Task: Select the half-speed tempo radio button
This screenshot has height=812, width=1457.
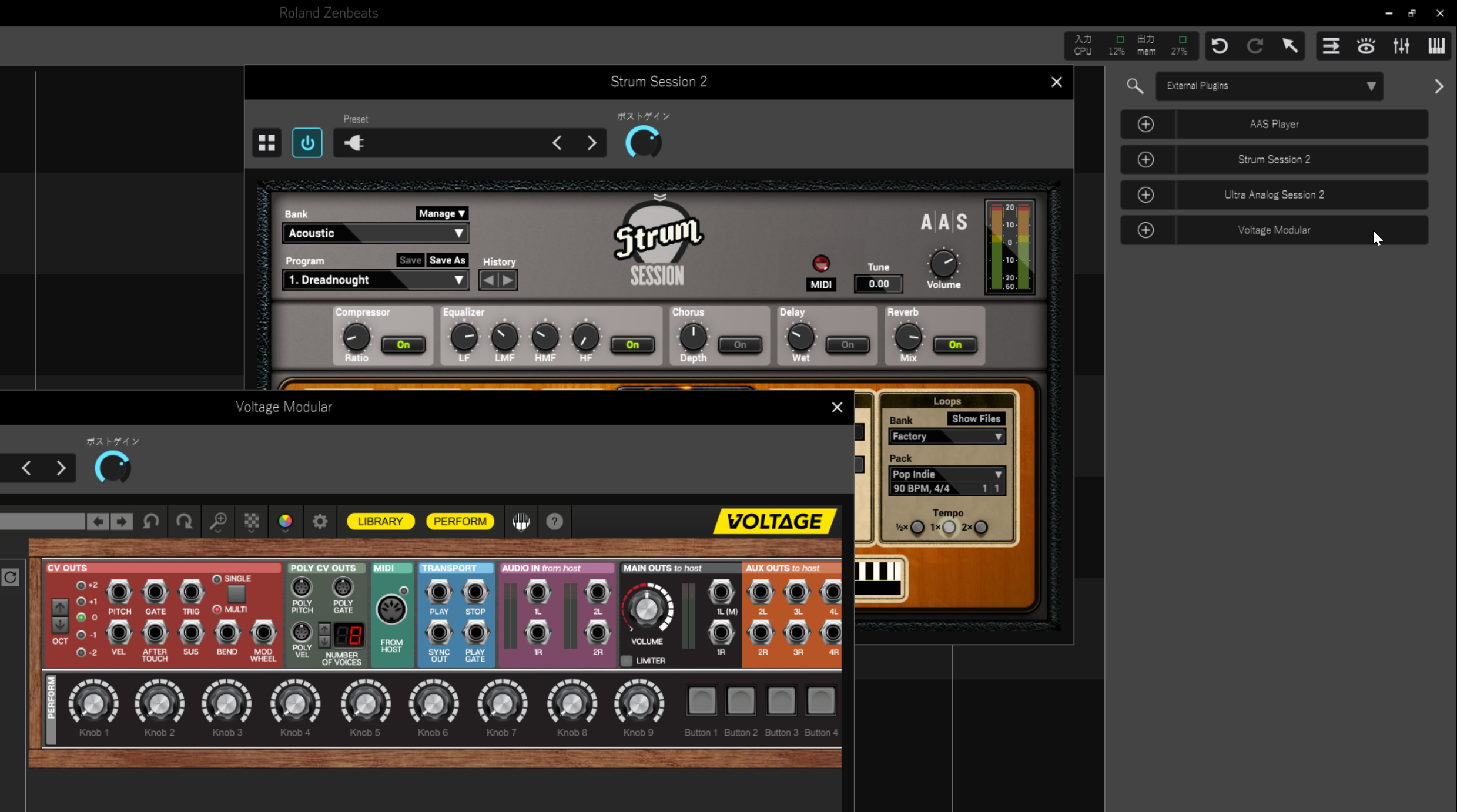Action: point(917,527)
